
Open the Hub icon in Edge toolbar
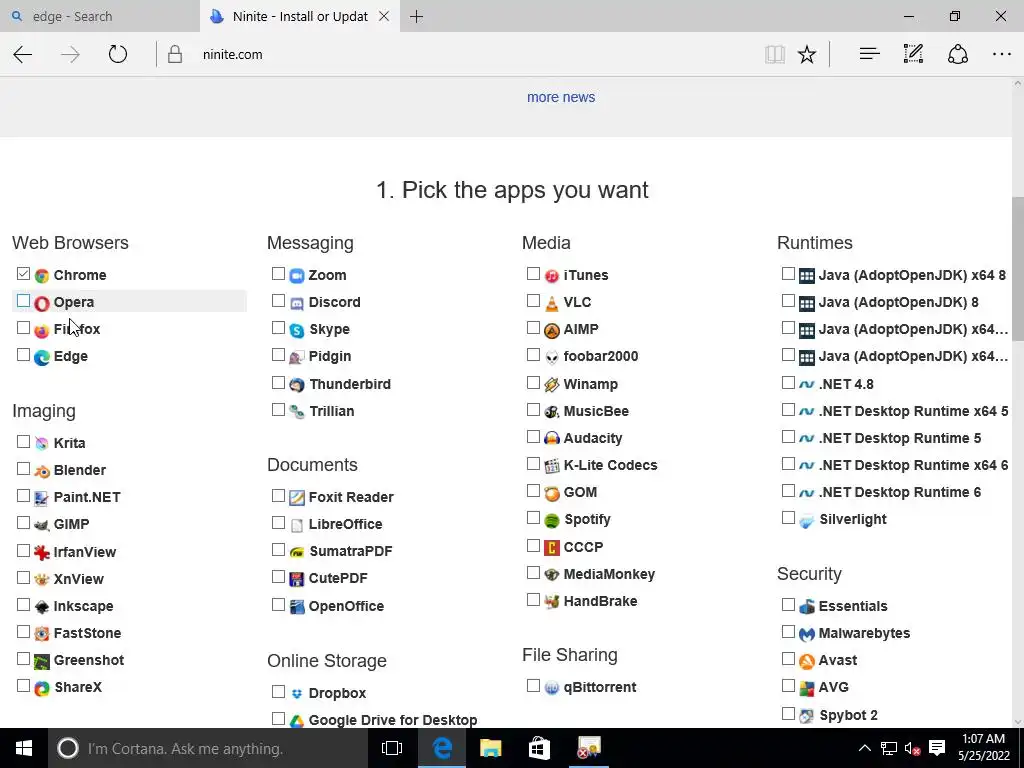[x=869, y=54]
